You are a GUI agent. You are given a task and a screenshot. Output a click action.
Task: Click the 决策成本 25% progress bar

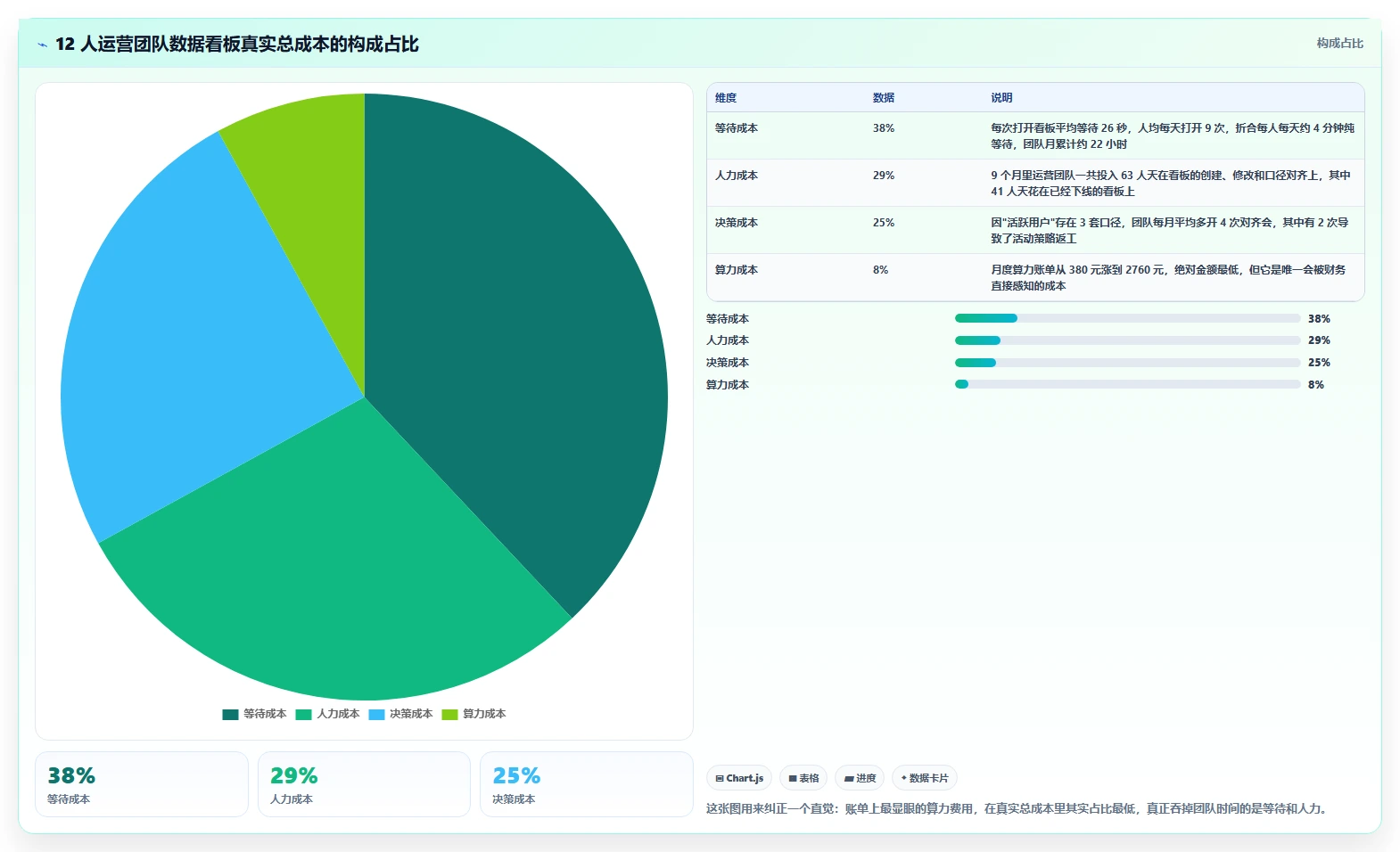(1127, 363)
